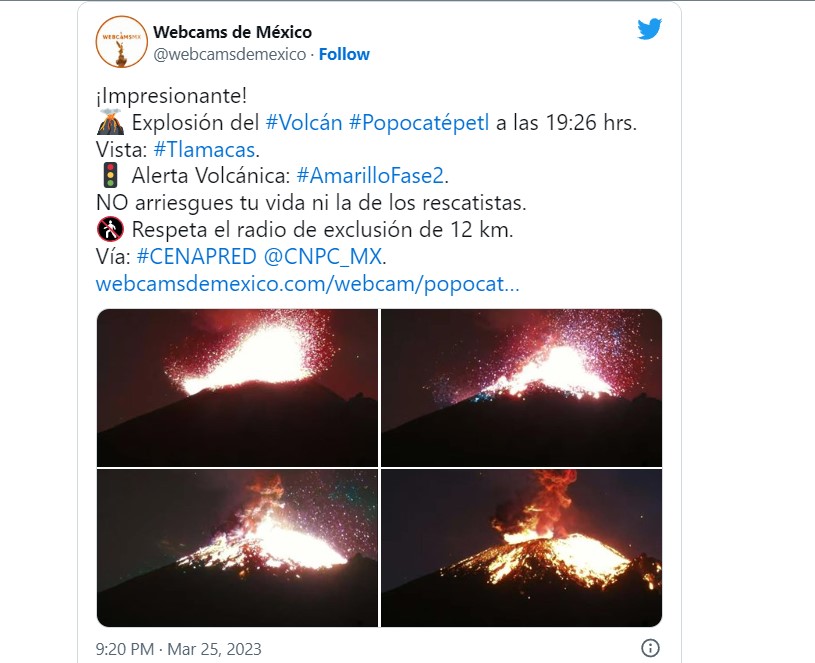Open the #CENAPRED hashtag link
Viewport: 815px width, 663px height.
(196, 257)
